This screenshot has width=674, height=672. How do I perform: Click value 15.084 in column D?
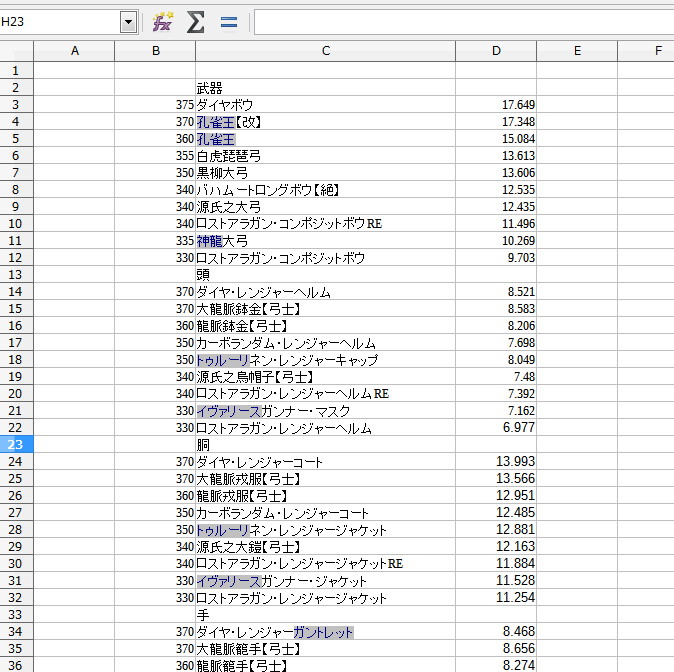coord(518,138)
